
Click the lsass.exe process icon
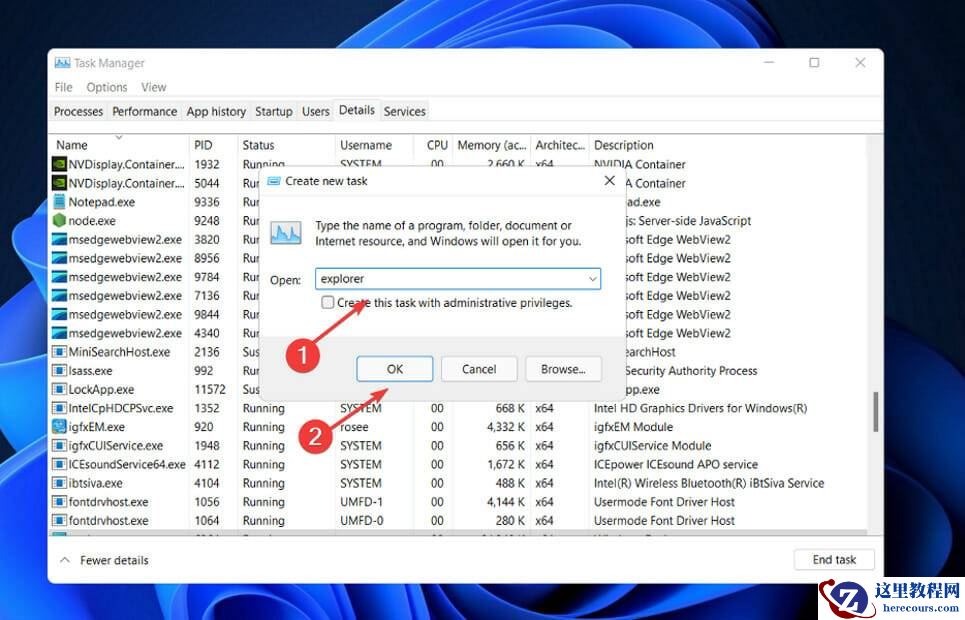(60, 370)
